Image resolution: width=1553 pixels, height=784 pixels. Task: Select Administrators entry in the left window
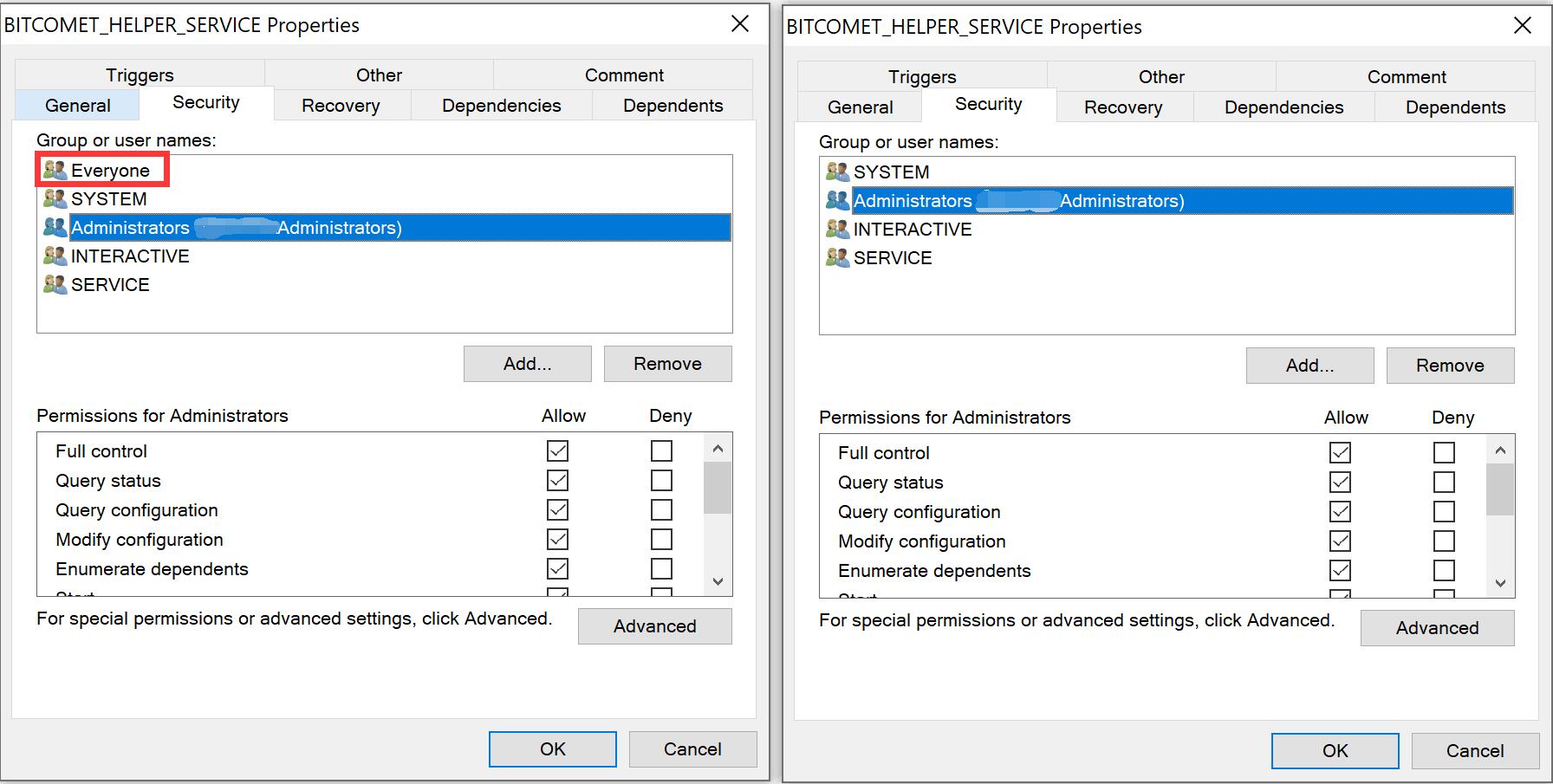[400, 228]
